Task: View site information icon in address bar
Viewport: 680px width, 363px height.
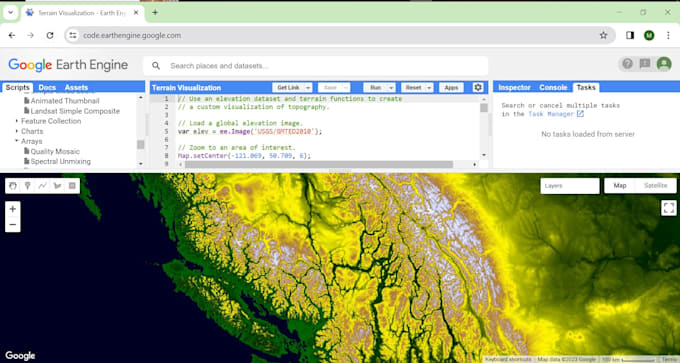Action: pos(73,36)
